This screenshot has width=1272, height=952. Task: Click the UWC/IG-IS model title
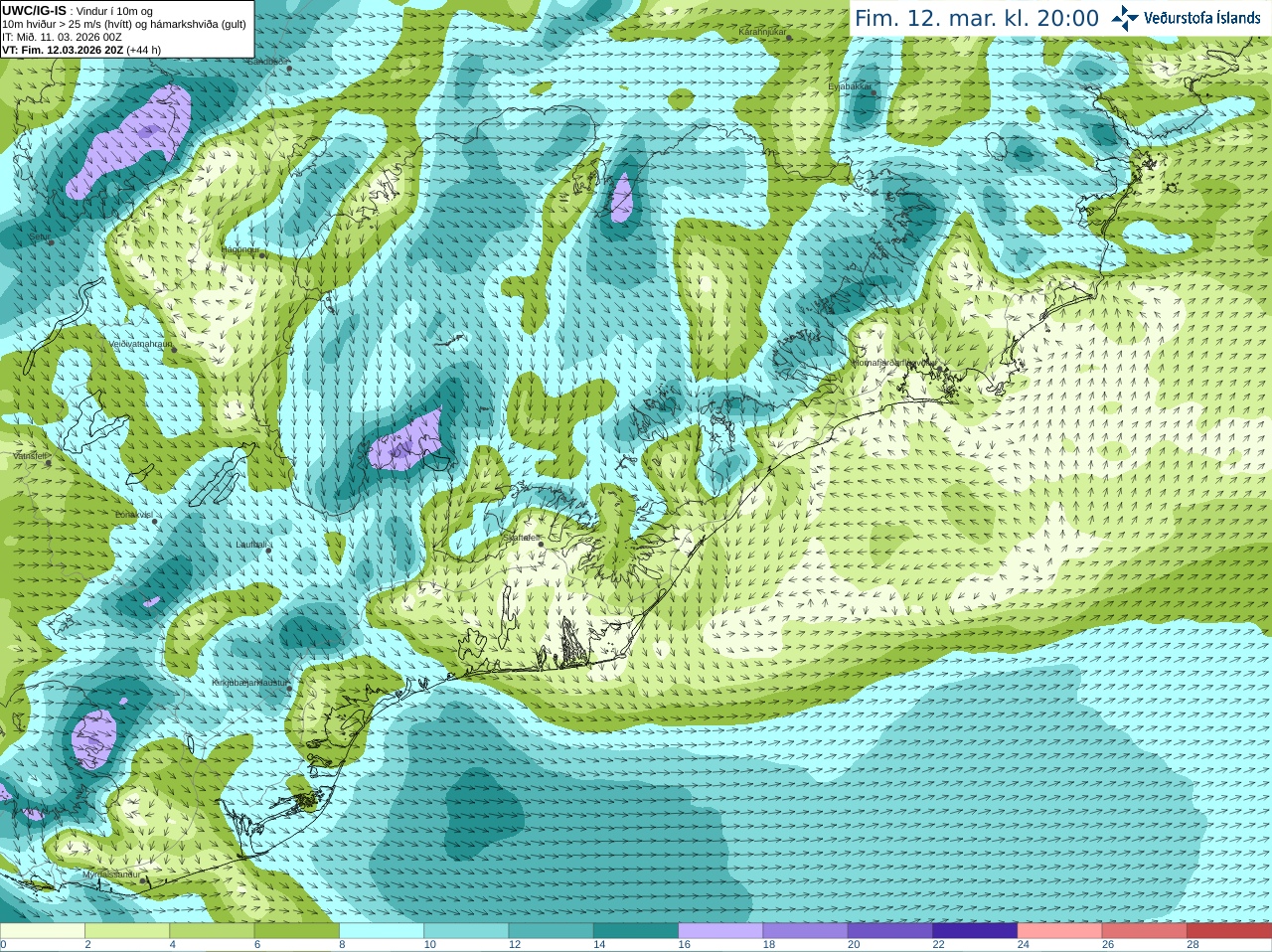pos(34,11)
